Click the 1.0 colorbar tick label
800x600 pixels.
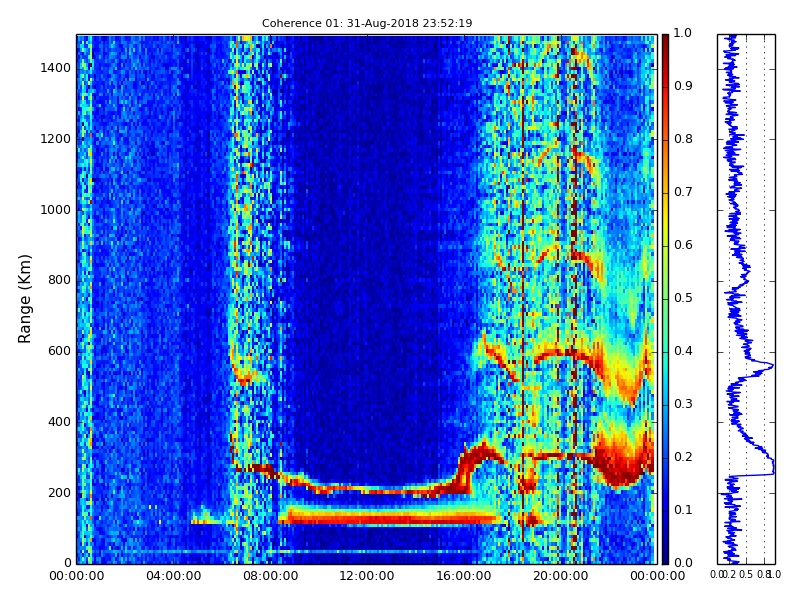tap(683, 33)
